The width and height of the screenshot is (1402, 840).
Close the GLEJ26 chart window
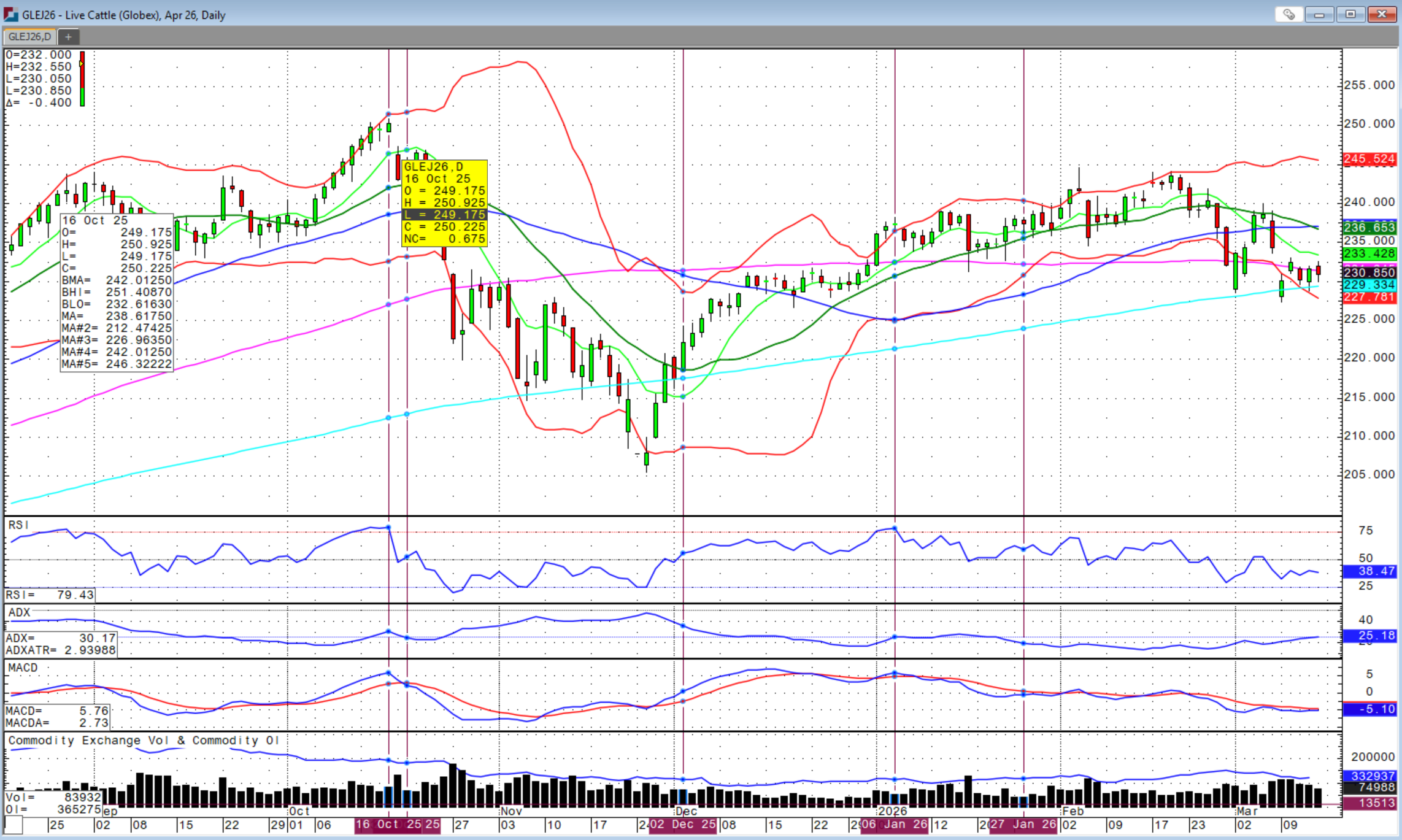(1382, 14)
